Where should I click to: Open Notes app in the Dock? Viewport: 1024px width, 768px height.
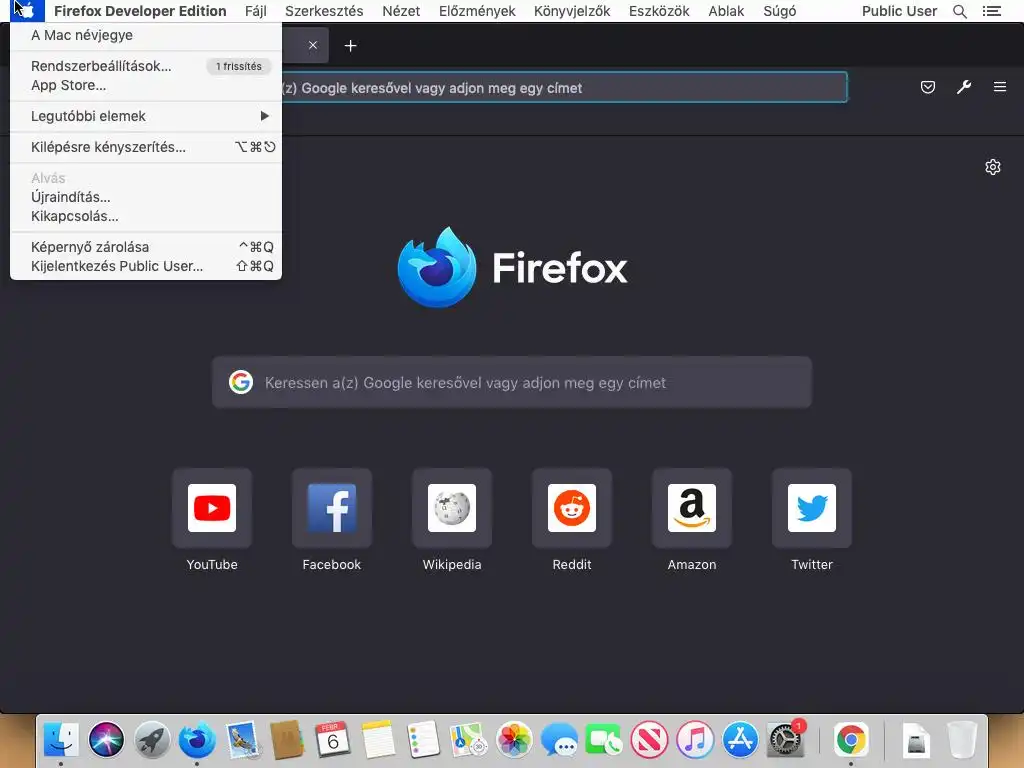tap(378, 740)
